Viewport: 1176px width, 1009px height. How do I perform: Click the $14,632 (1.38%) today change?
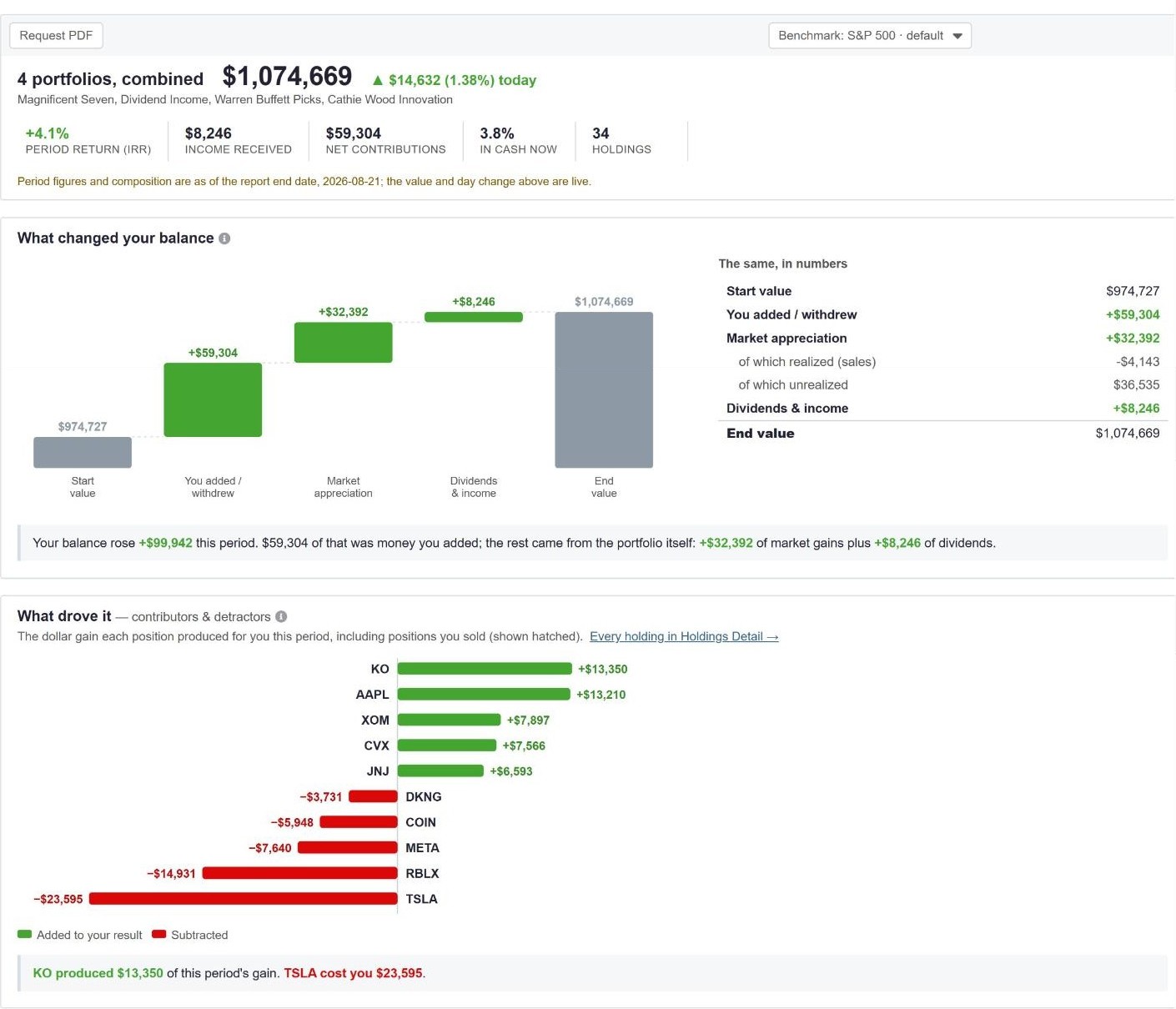[x=455, y=80]
